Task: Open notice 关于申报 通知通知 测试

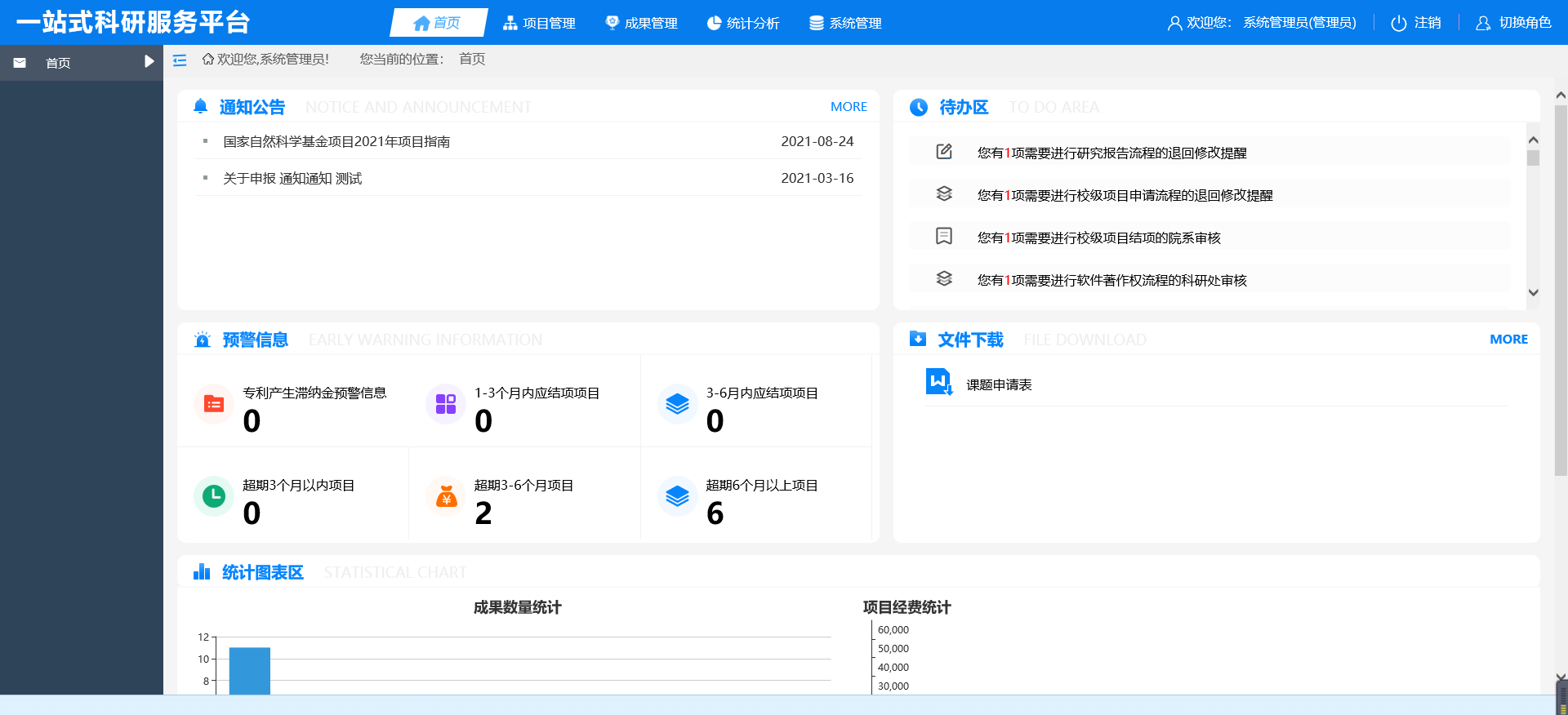Action: click(292, 179)
